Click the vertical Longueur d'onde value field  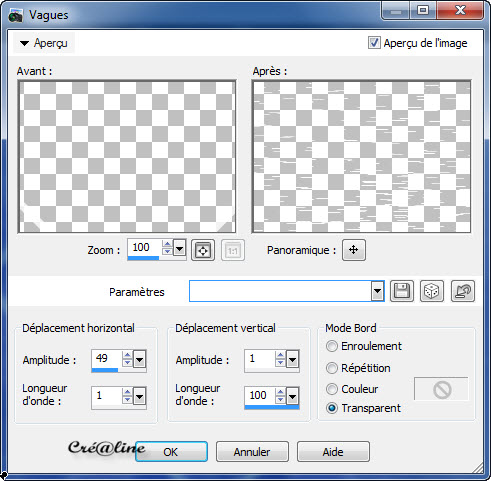pos(260,396)
